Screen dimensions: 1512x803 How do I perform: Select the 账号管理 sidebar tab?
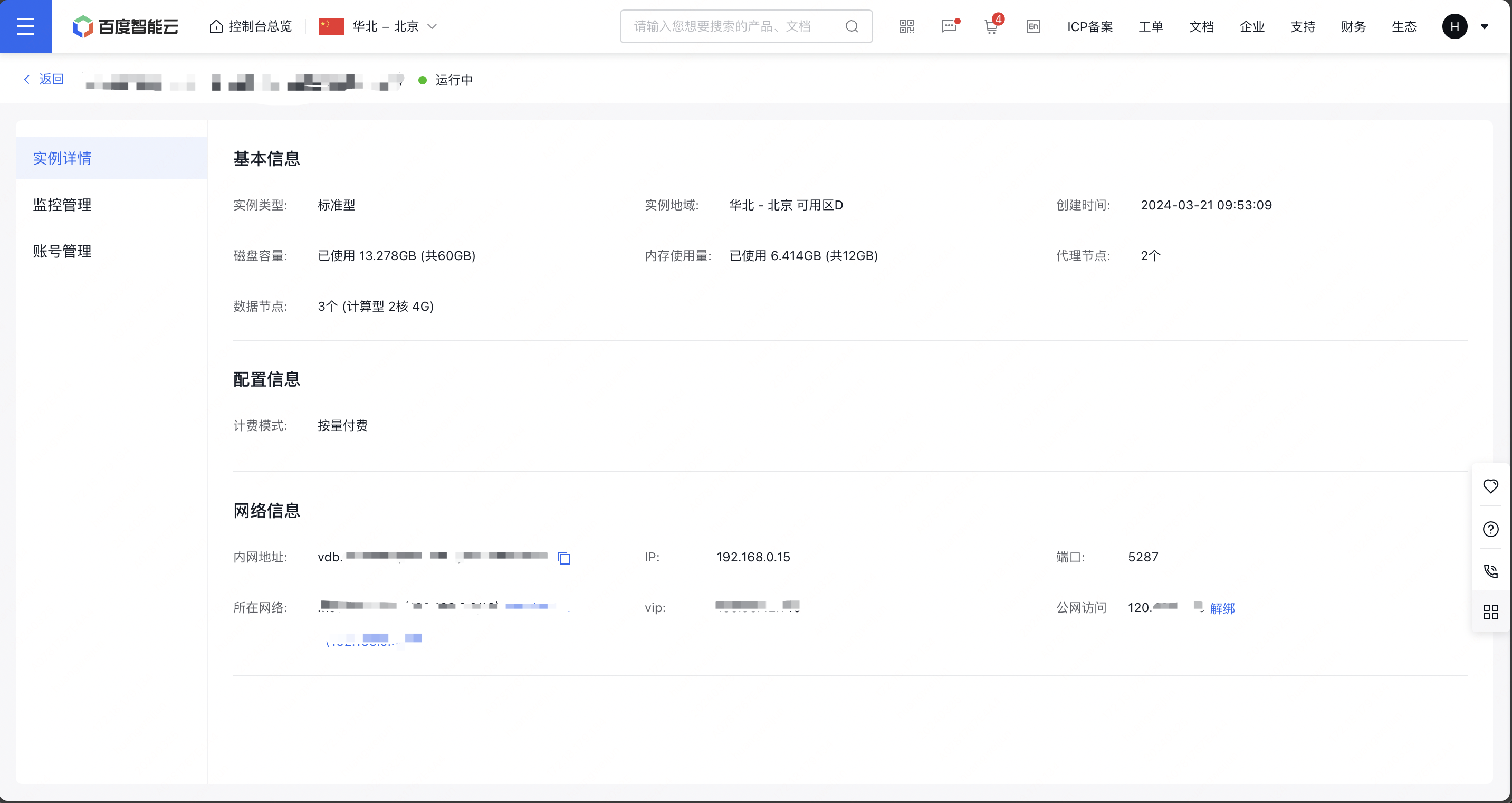111,251
